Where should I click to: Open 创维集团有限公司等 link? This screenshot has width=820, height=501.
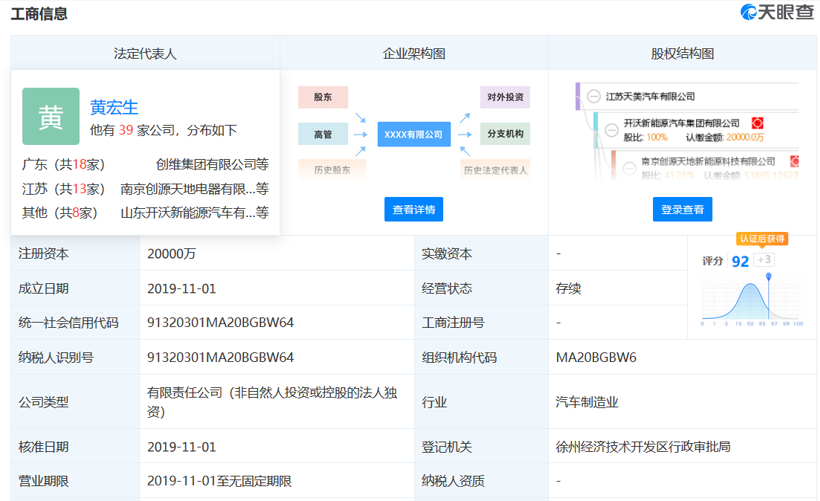[212, 164]
